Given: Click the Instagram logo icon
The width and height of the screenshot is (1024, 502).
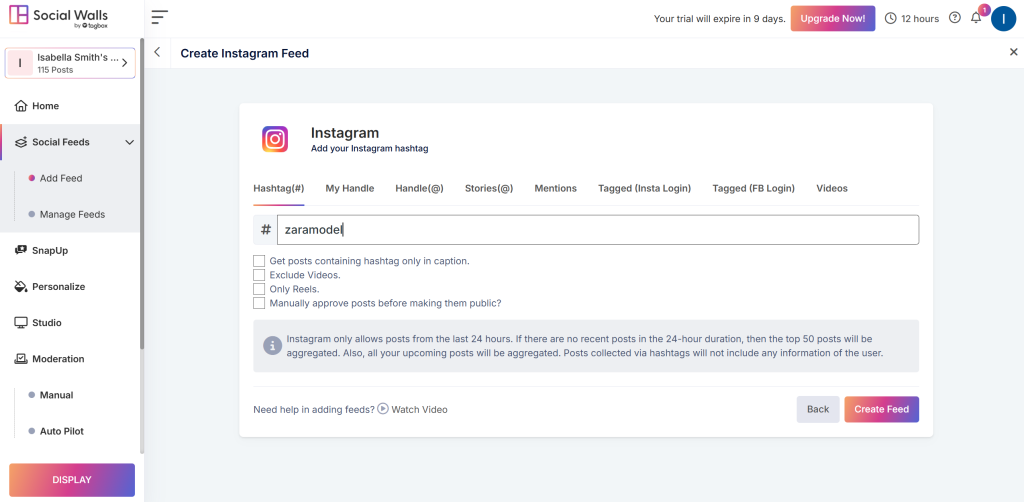Looking at the screenshot, I should coord(275,139).
